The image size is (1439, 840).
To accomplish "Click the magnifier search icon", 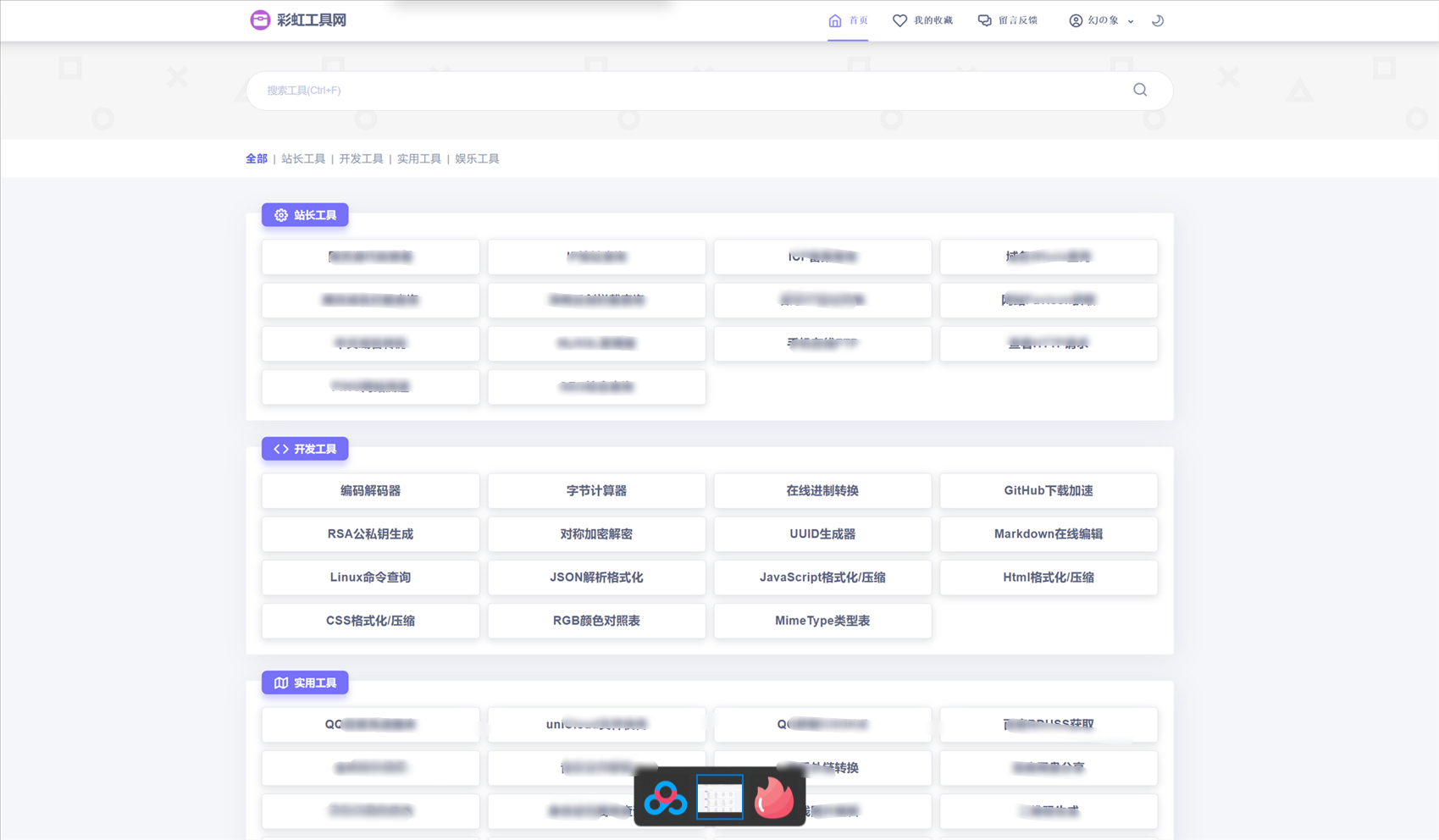I will (x=1140, y=90).
